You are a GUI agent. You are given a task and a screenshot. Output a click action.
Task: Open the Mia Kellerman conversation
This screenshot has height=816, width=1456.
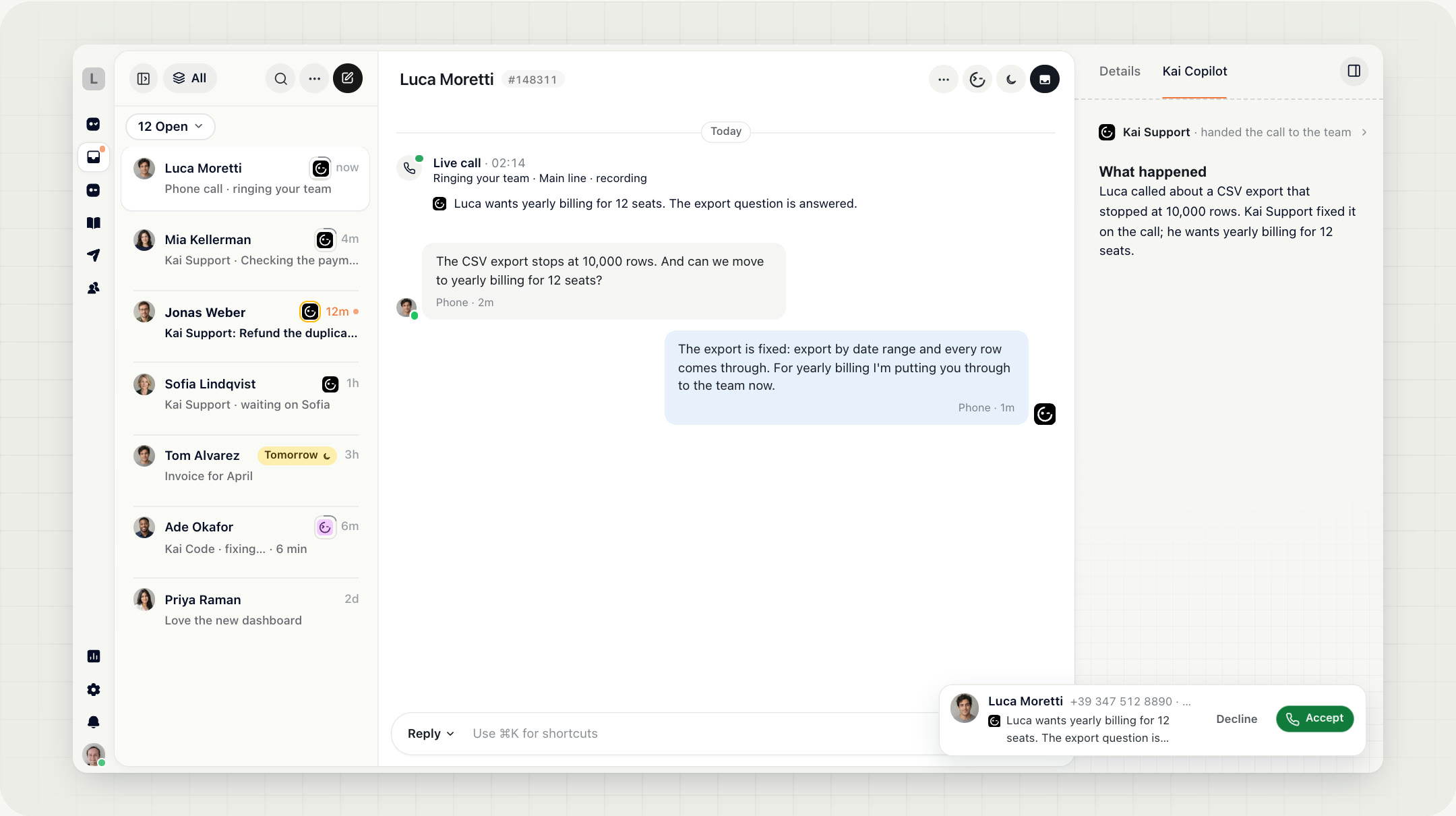click(x=245, y=250)
